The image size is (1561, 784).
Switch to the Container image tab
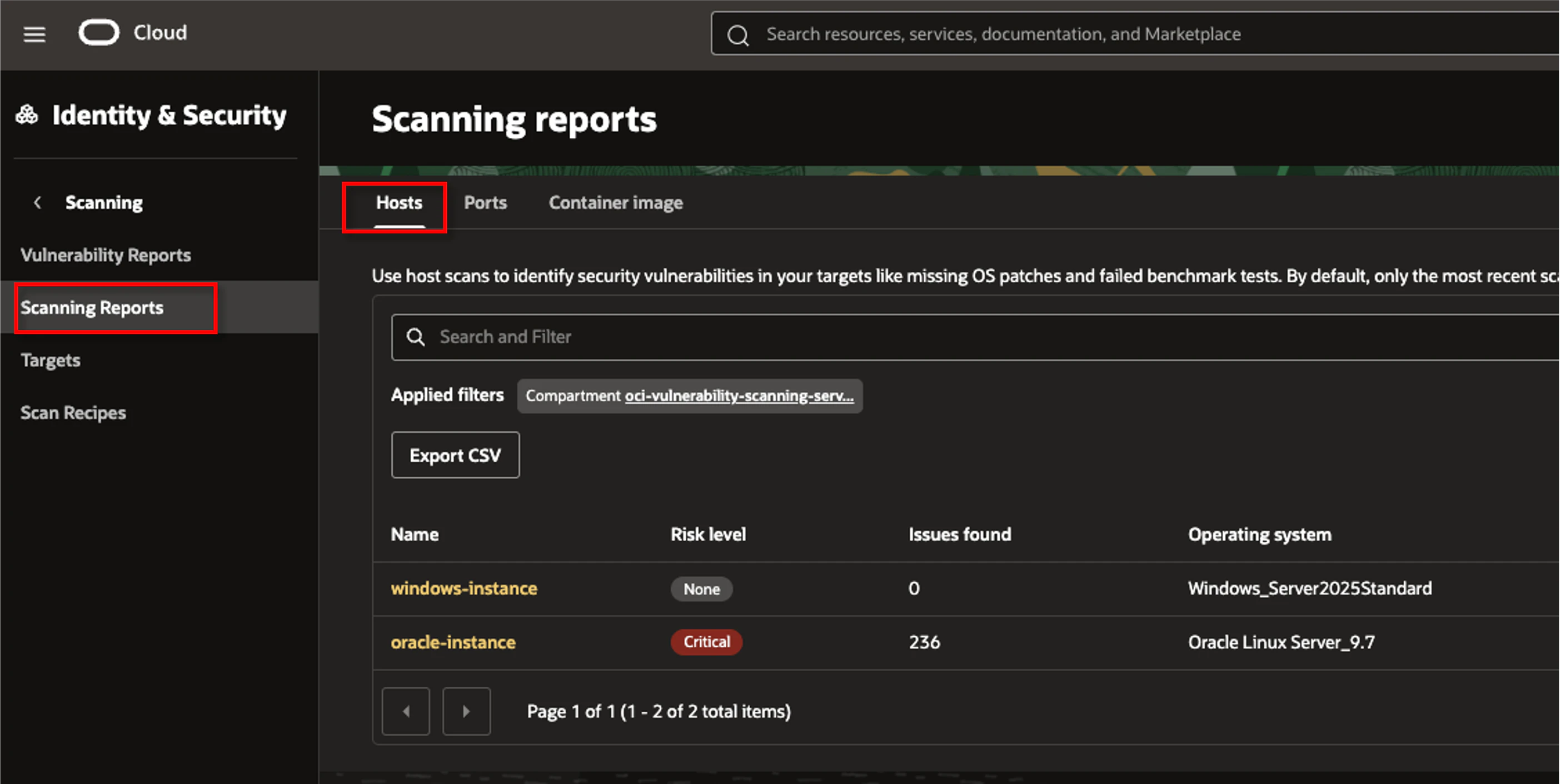(x=616, y=203)
